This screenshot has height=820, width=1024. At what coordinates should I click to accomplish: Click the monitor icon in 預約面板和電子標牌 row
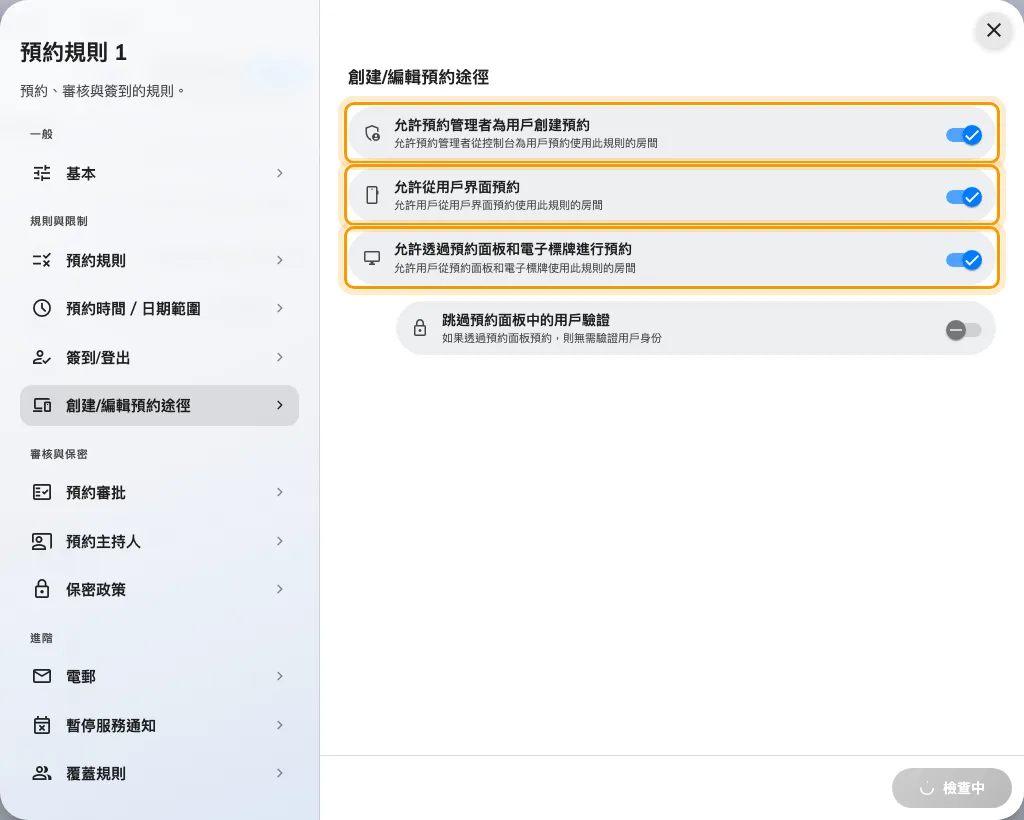point(372,258)
